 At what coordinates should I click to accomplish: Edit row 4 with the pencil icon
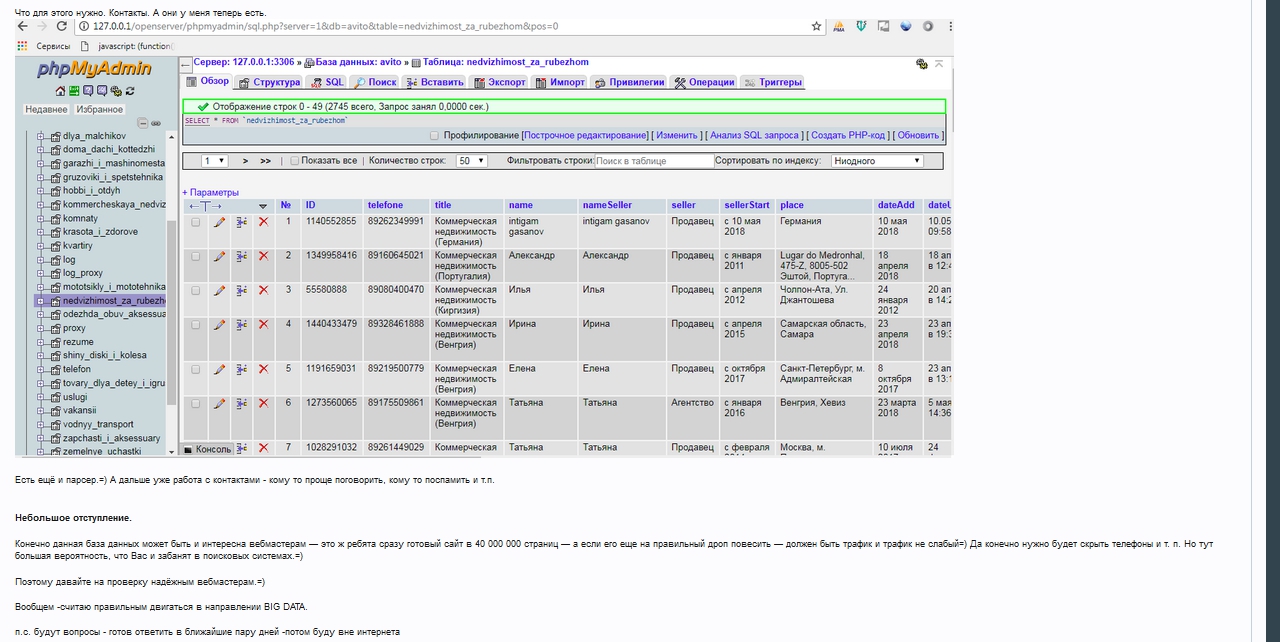tap(219, 324)
